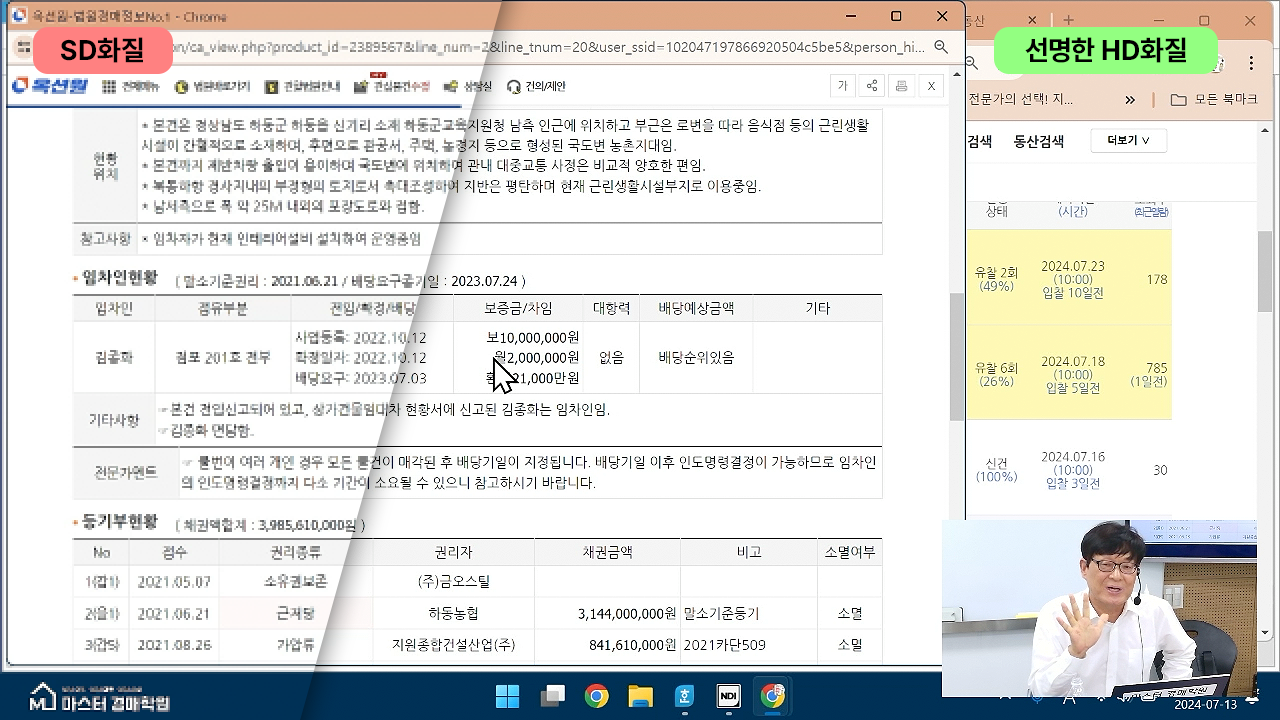The width and height of the screenshot is (1280, 720).
Task: Open the NDI app on the taskbar
Action: click(728, 696)
